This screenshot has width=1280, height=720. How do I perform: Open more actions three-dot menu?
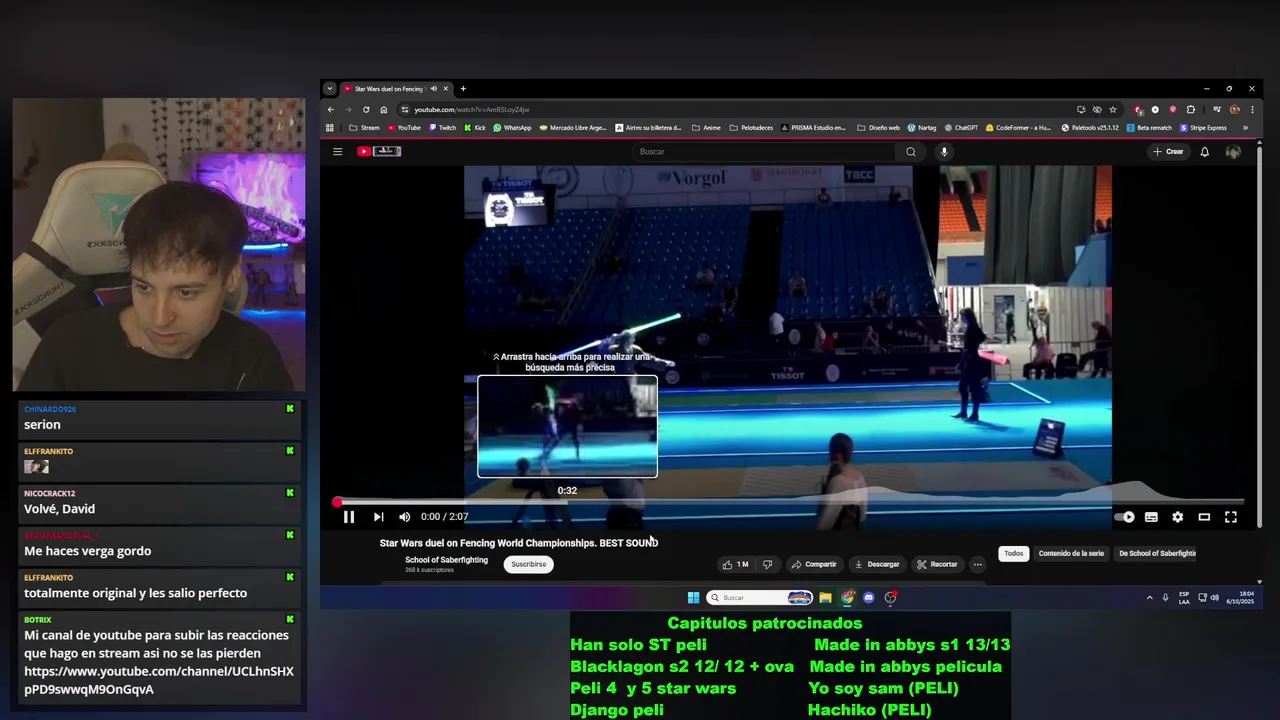[977, 564]
